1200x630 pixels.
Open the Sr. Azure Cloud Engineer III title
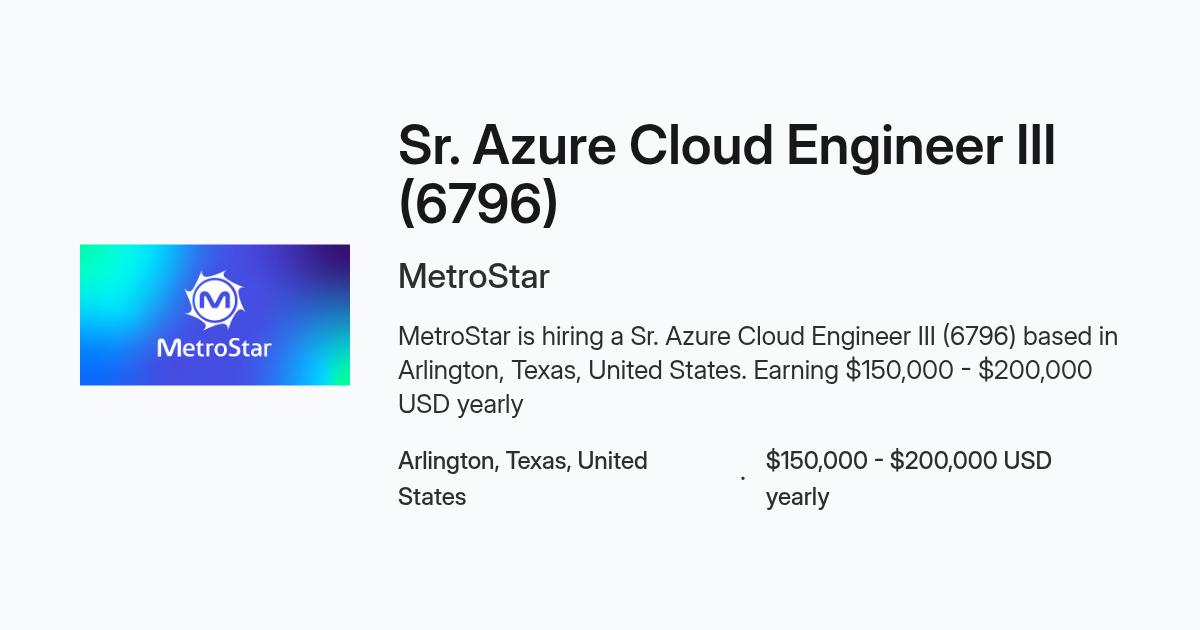click(x=727, y=145)
